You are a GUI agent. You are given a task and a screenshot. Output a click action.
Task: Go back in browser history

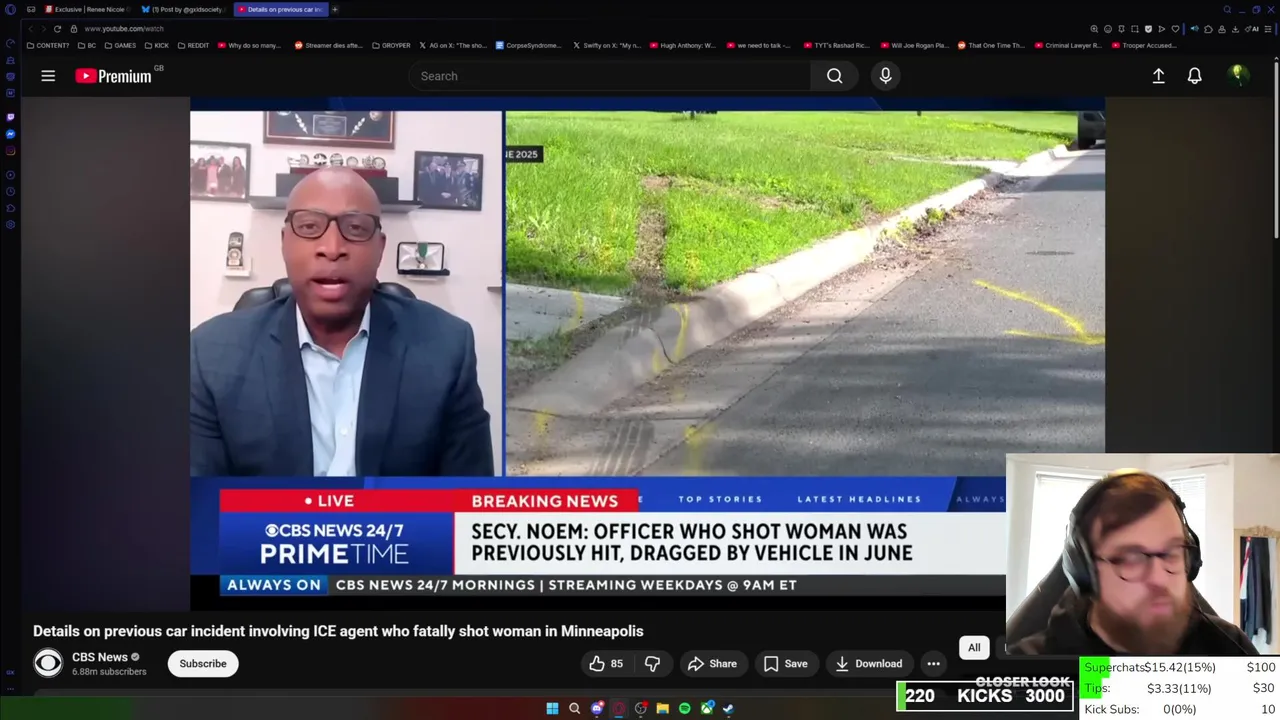[31, 28]
